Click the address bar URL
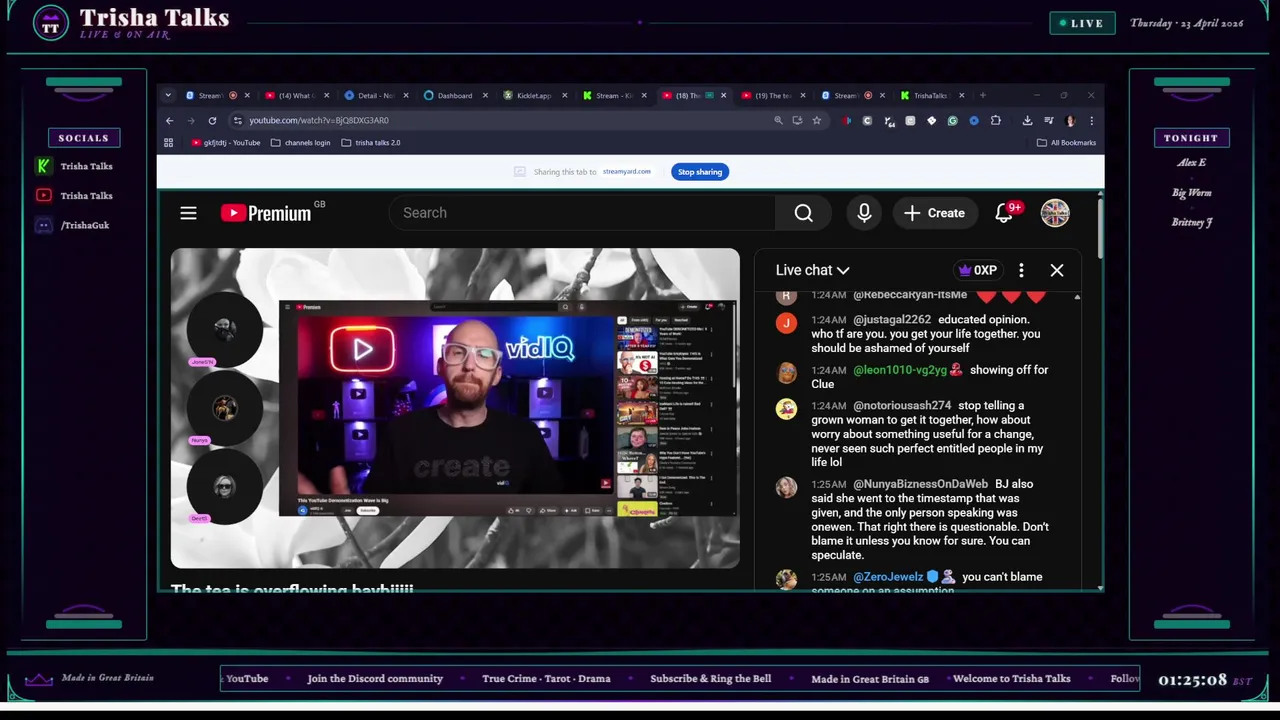The width and height of the screenshot is (1280, 720). 319,120
